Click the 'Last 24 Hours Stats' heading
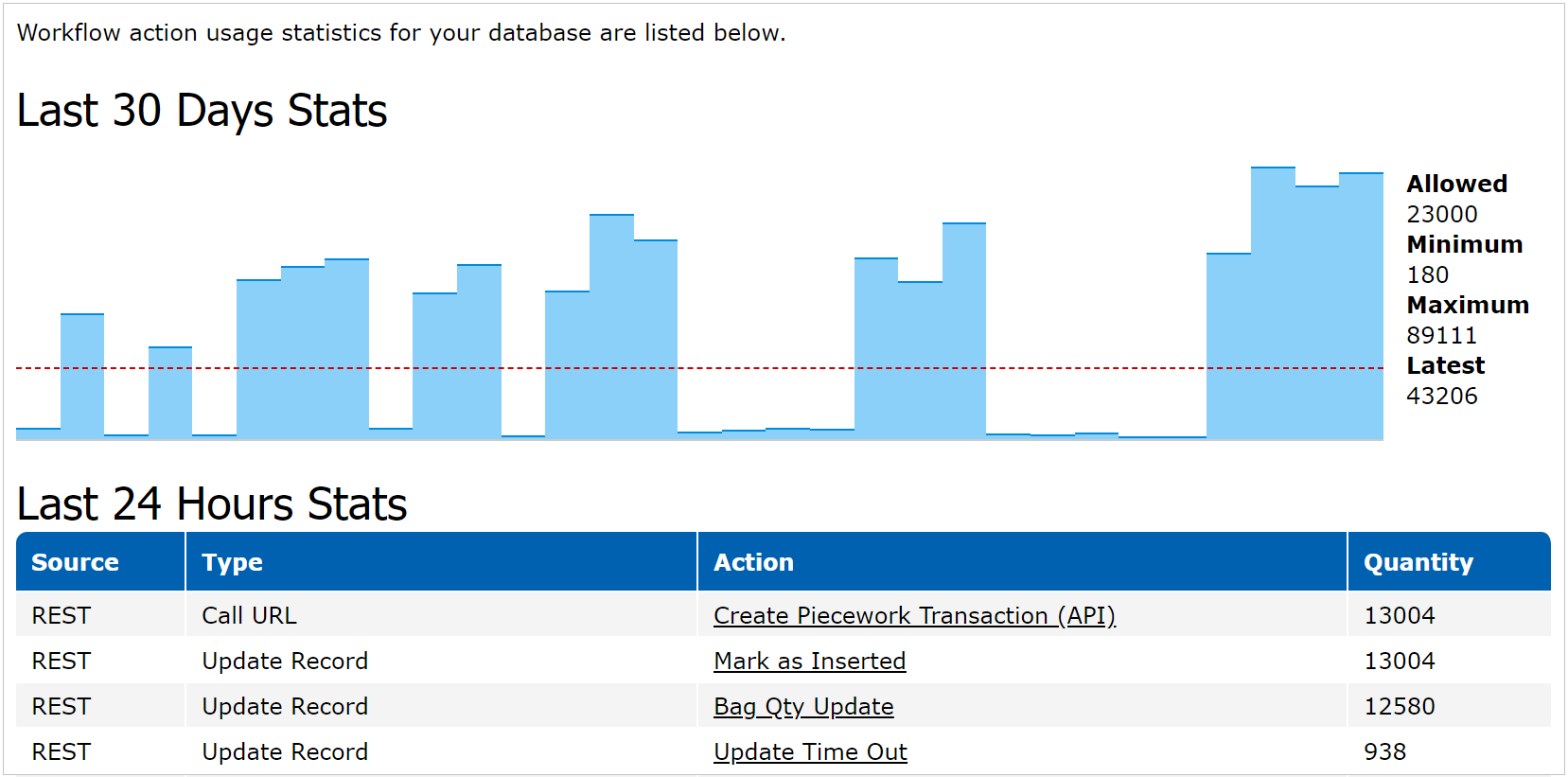 tap(212, 504)
